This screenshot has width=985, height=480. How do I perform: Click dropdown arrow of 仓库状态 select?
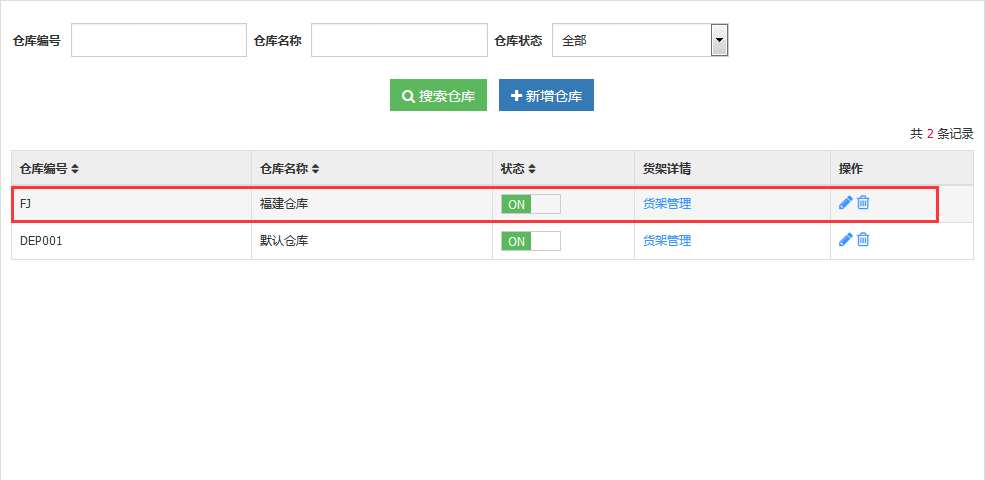click(x=719, y=40)
